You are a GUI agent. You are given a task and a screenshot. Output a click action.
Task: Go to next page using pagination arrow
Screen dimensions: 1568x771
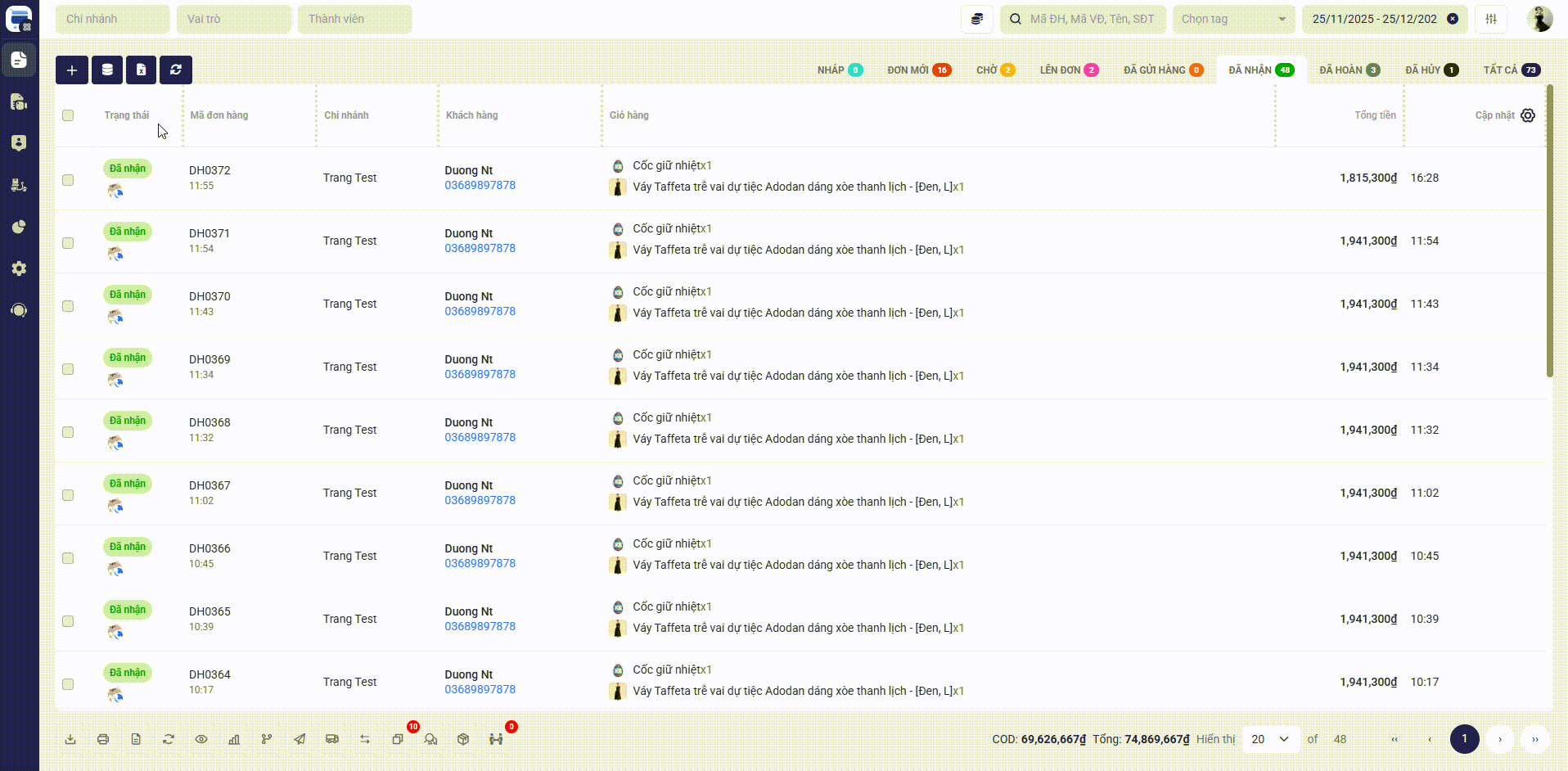[x=1500, y=739]
